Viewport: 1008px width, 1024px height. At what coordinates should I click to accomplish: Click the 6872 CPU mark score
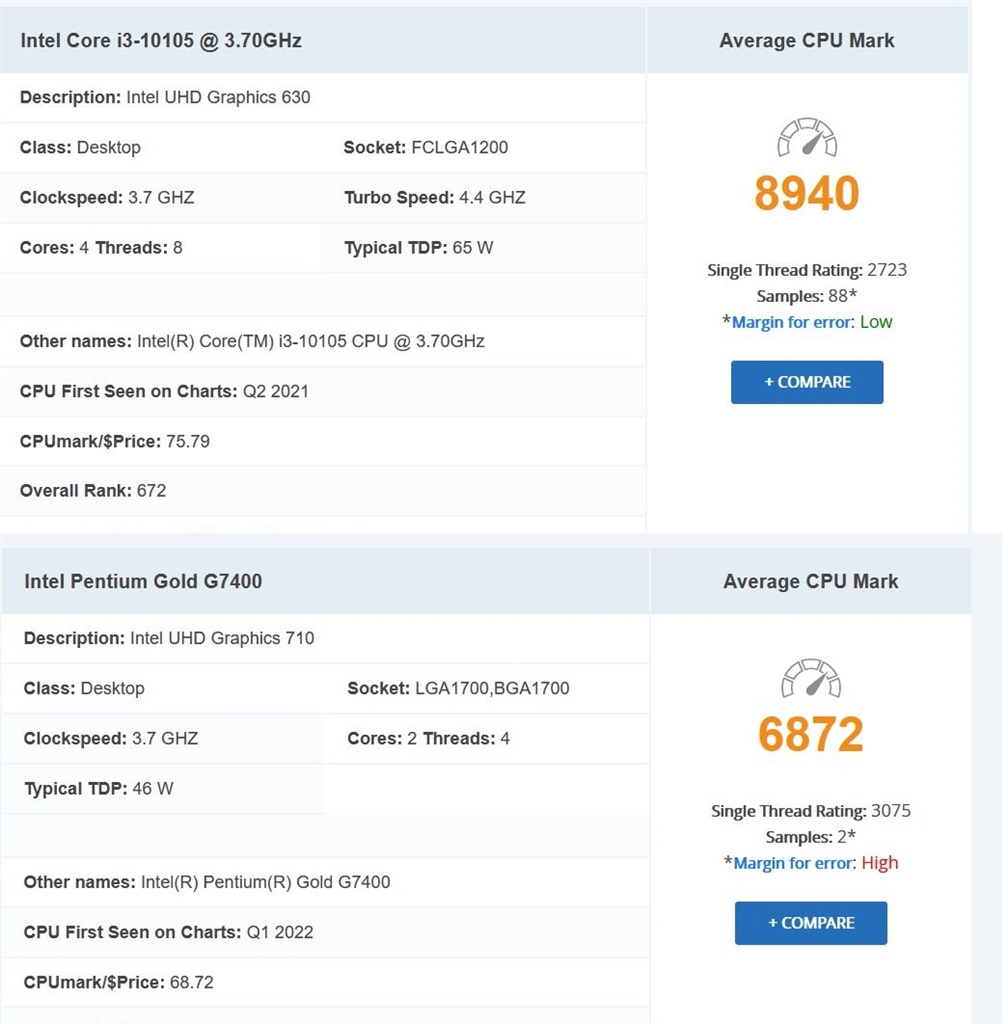point(811,734)
